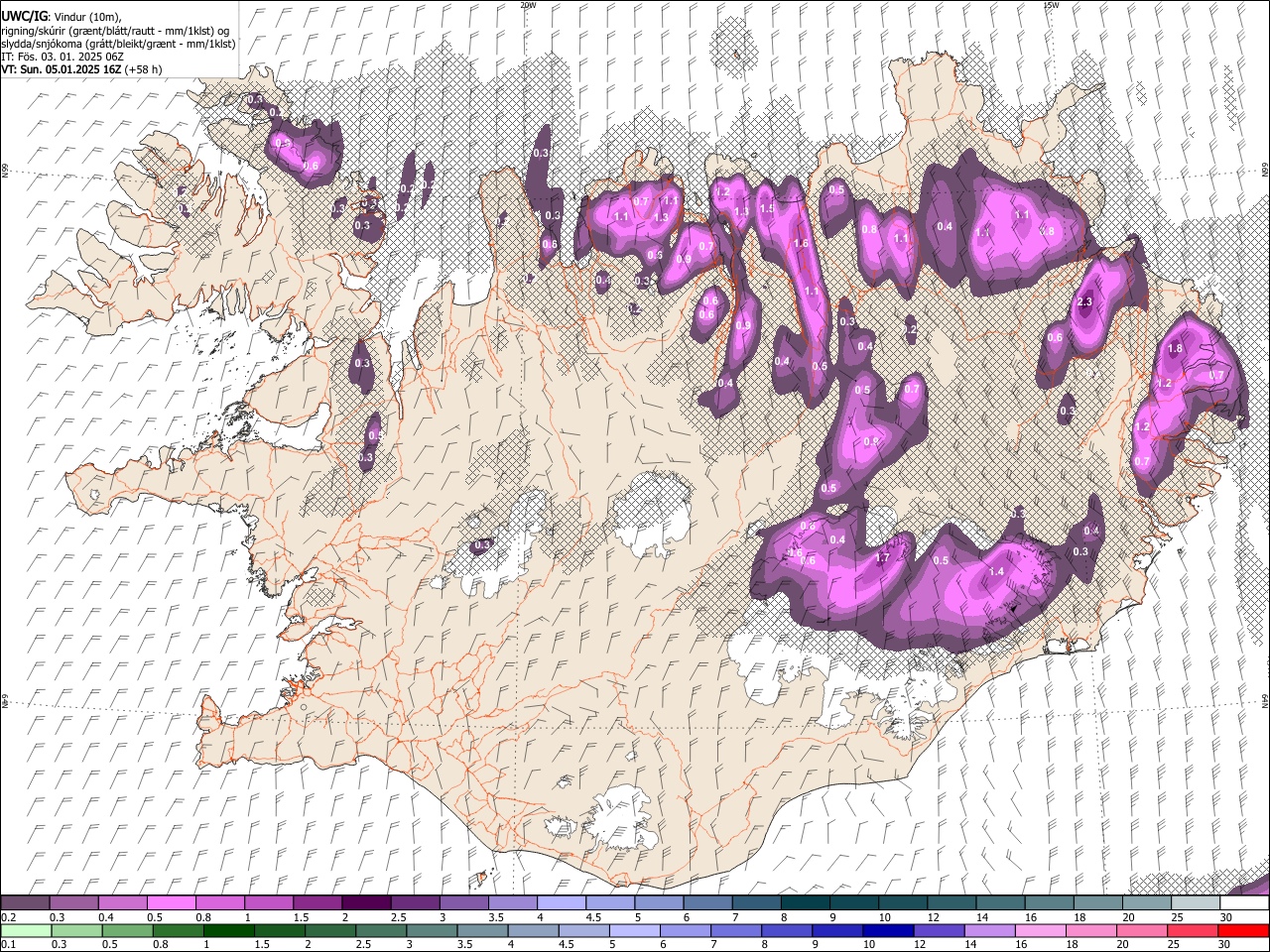The image size is (1270, 952).
Task: Click the VT: Sun. 05.01.2025 16Z (+58 h) text
Action: pyautogui.click(x=81, y=69)
